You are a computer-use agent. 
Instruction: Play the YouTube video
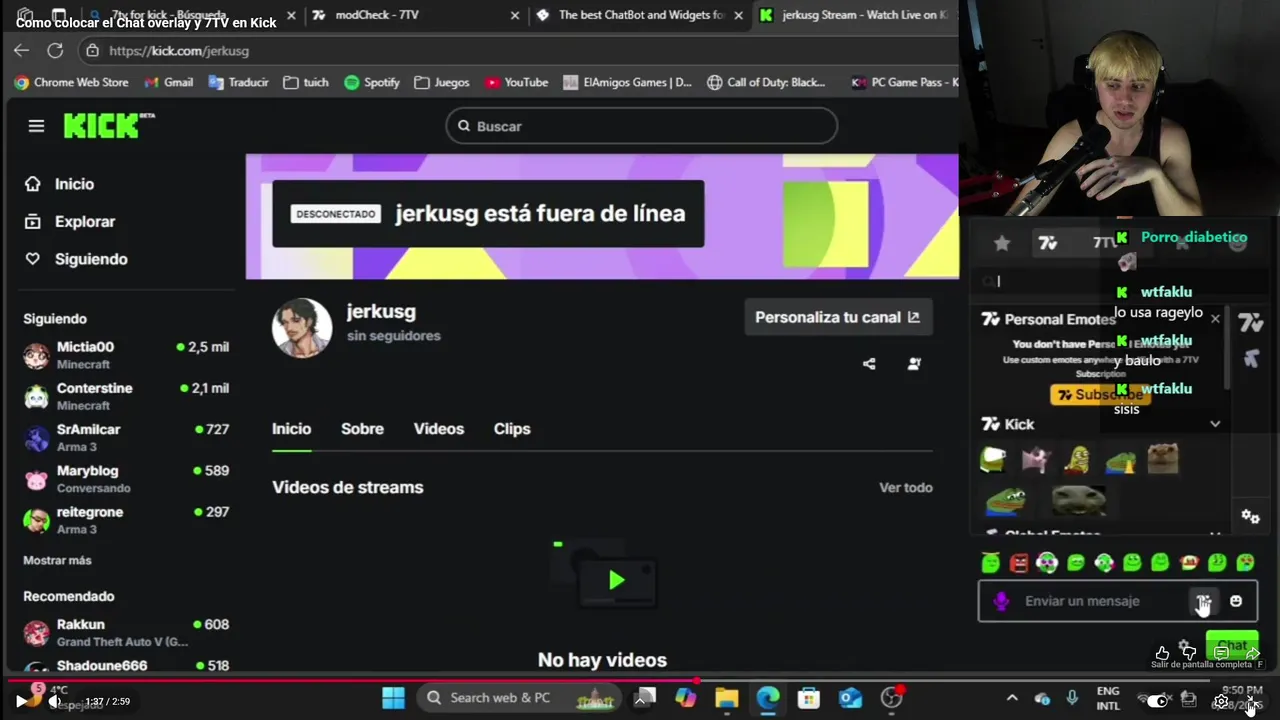[21, 701]
